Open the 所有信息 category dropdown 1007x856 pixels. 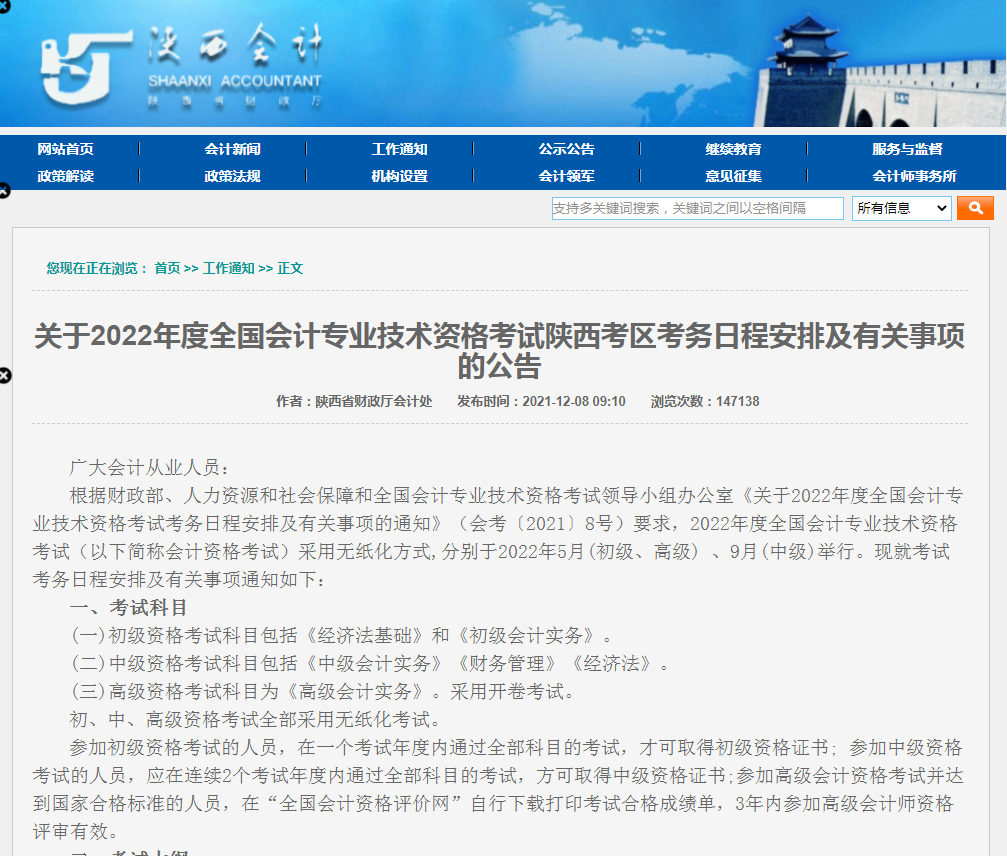901,208
